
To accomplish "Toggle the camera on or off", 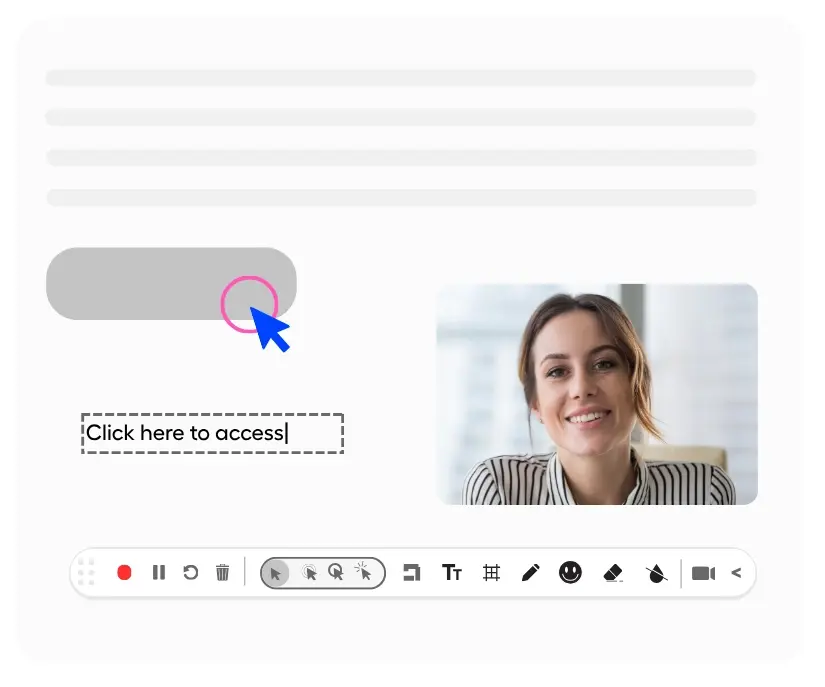I will coord(703,573).
